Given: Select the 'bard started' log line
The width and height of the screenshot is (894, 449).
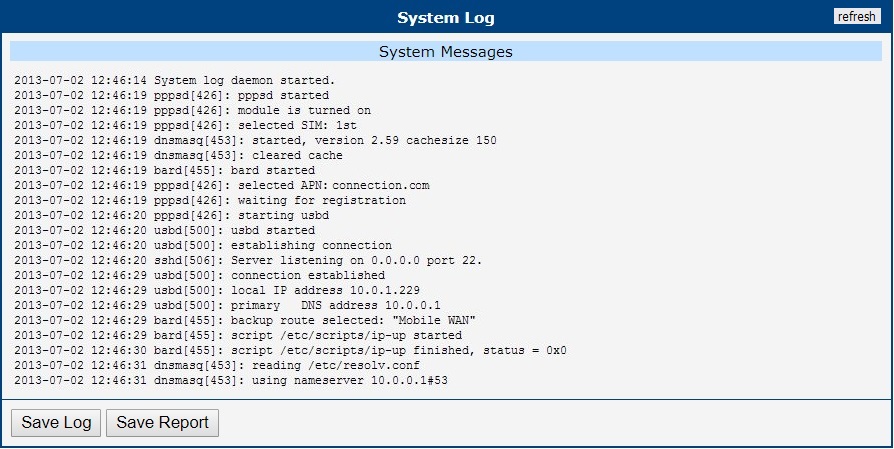Looking at the screenshot, I should pyautogui.click(x=165, y=170).
